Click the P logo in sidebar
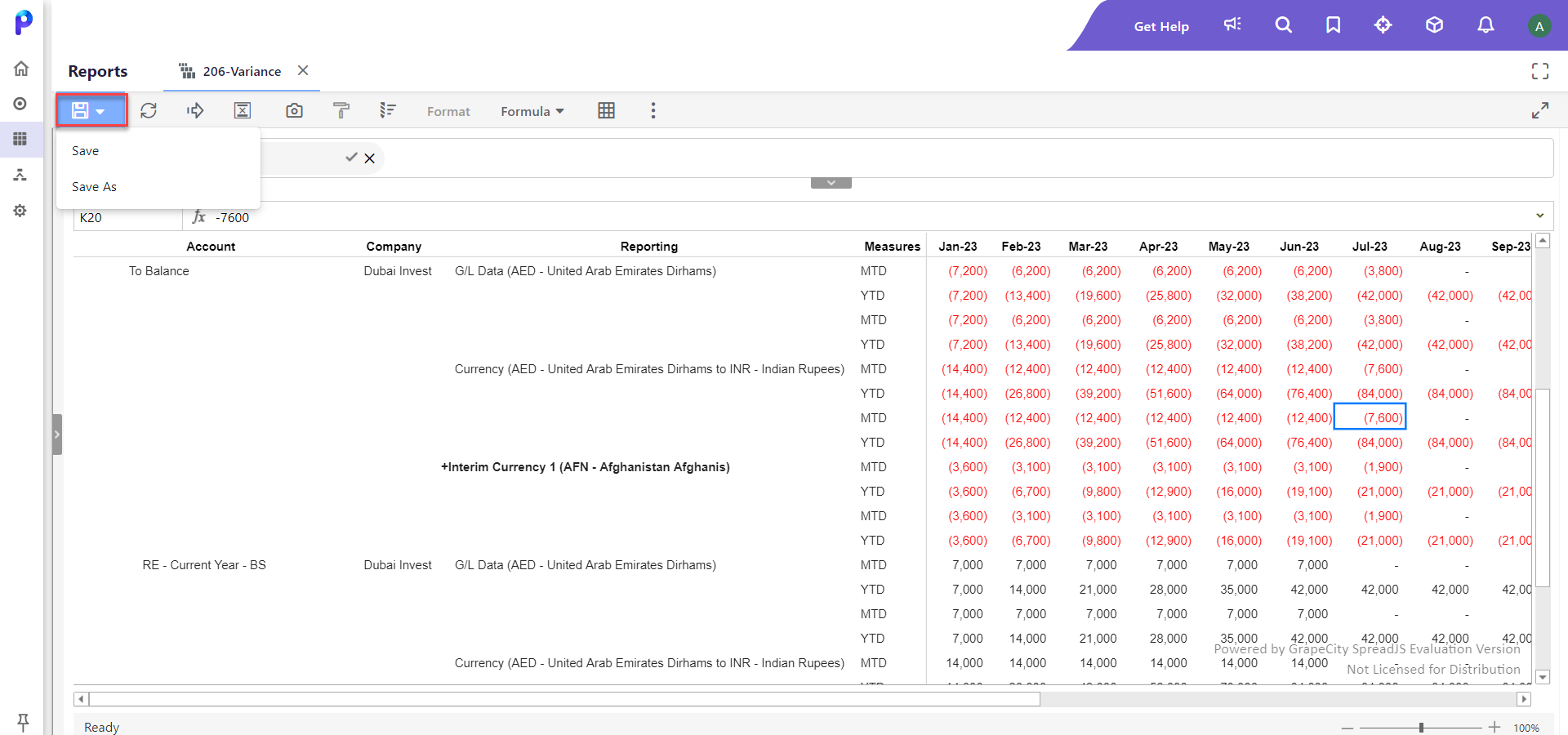 24,22
